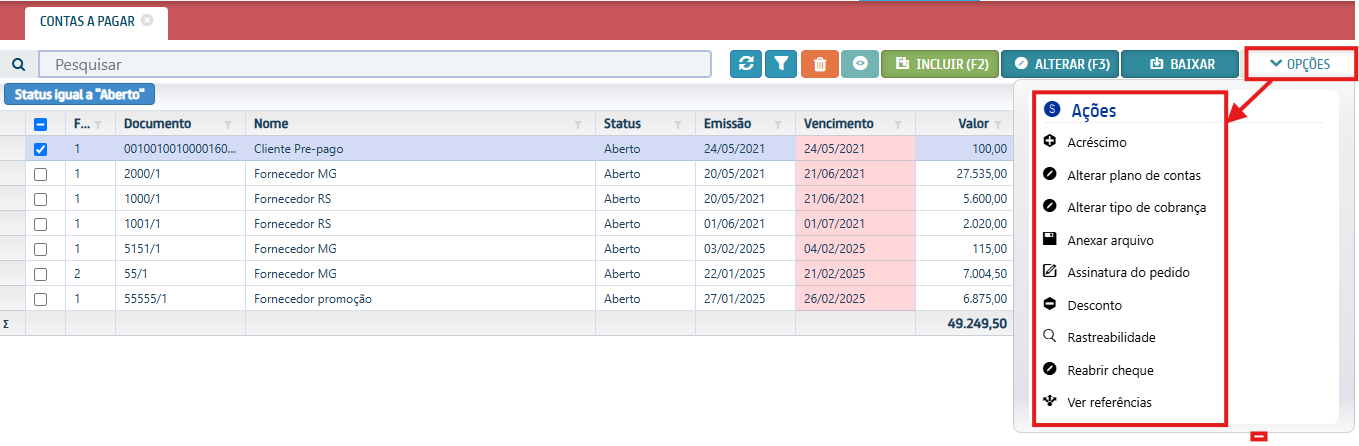The image size is (1359, 446).
Task: Expand the Opções dropdown
Action: pos(1300,64)
